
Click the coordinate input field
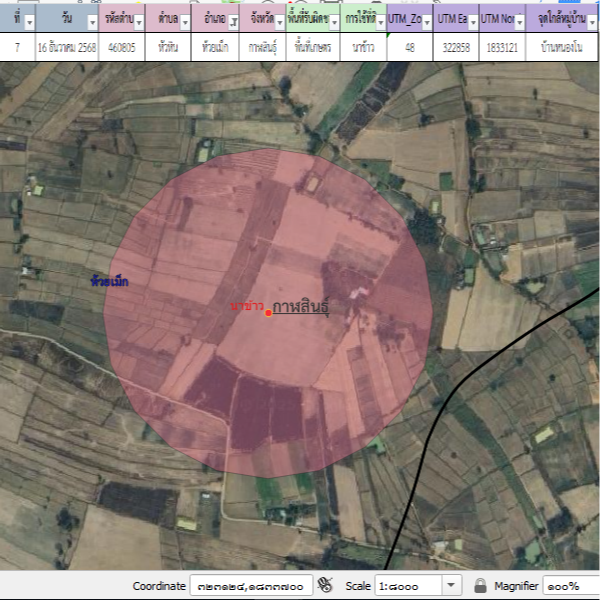250,585
